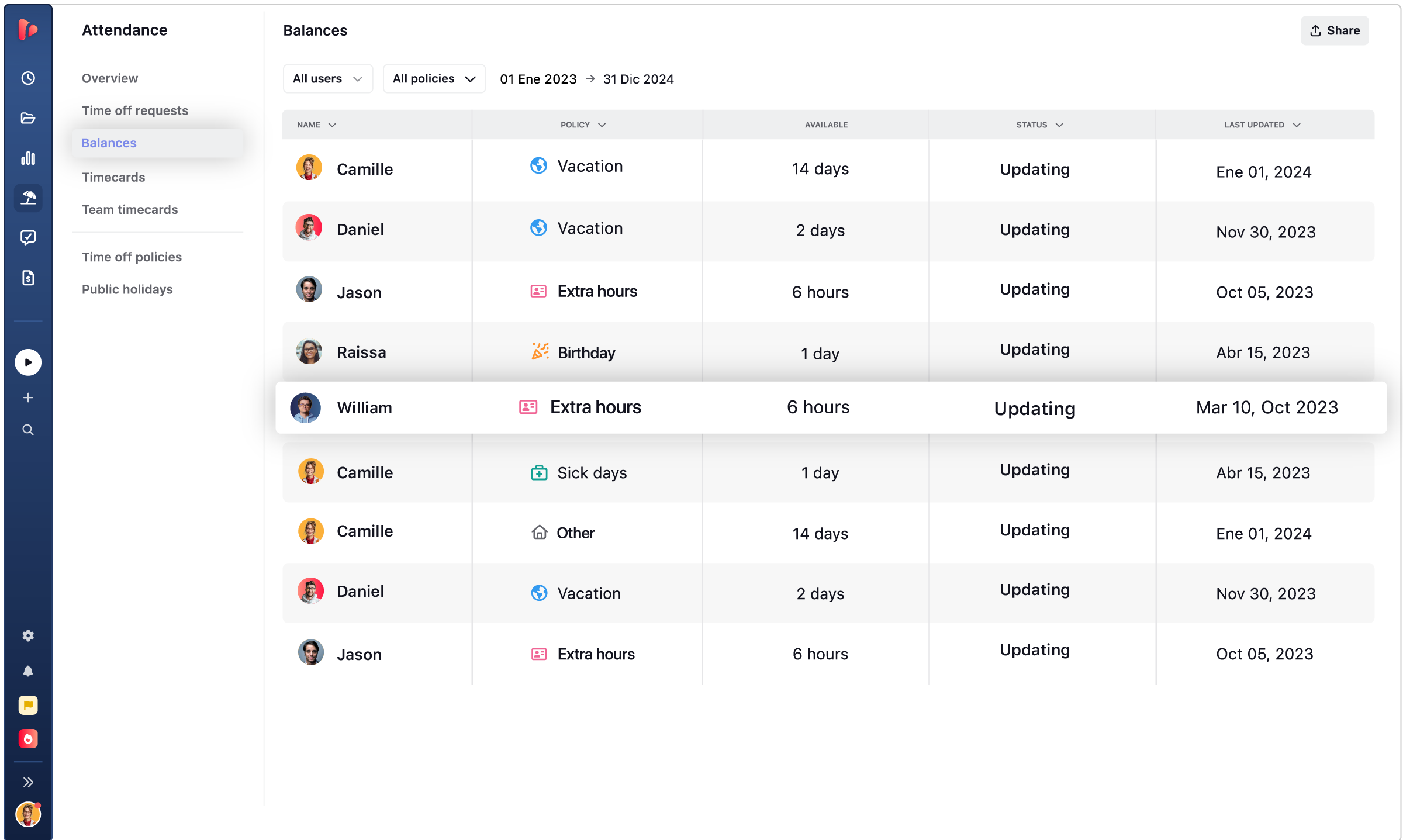Open the notifications bell icon
This screenshot has width=1403, height=840.
point(28,670)
